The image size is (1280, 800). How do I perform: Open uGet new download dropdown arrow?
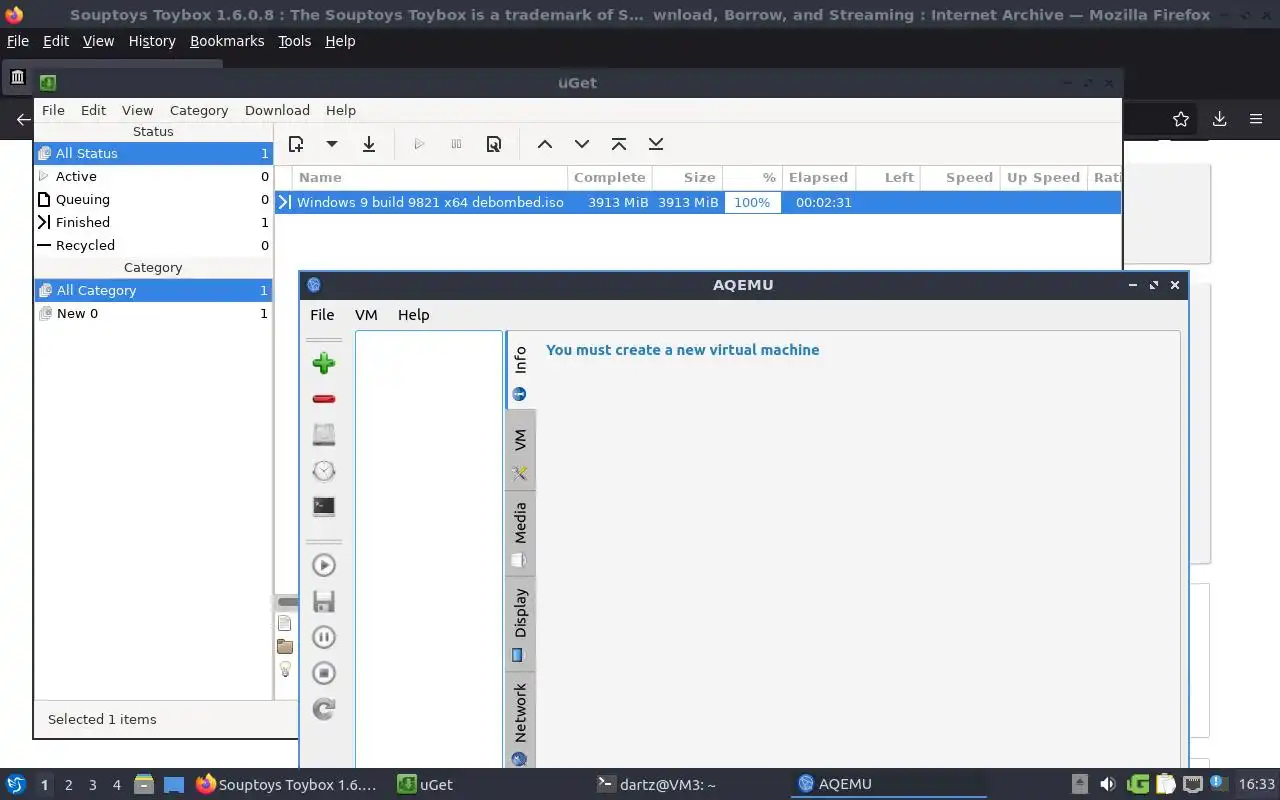pyautogui.click(x=332, y=144)
